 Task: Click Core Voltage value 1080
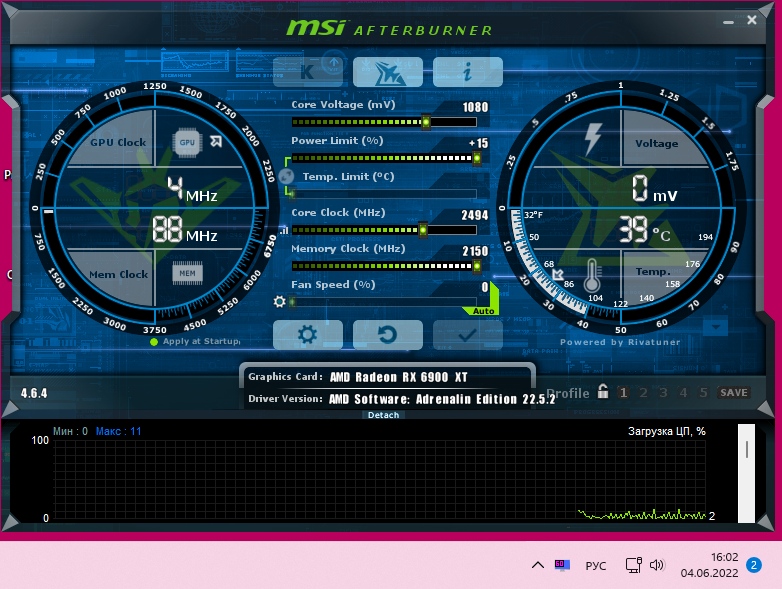pyautogui.click(x=475, y=107)
